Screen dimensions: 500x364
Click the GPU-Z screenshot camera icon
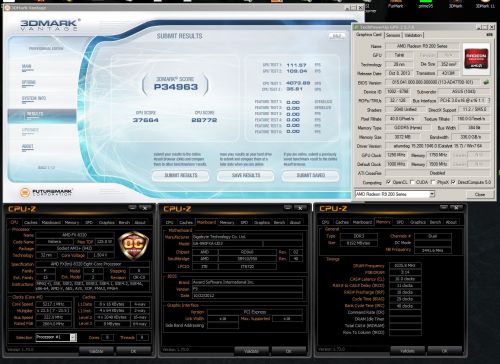pyautogui.click(x=489, y=35)
